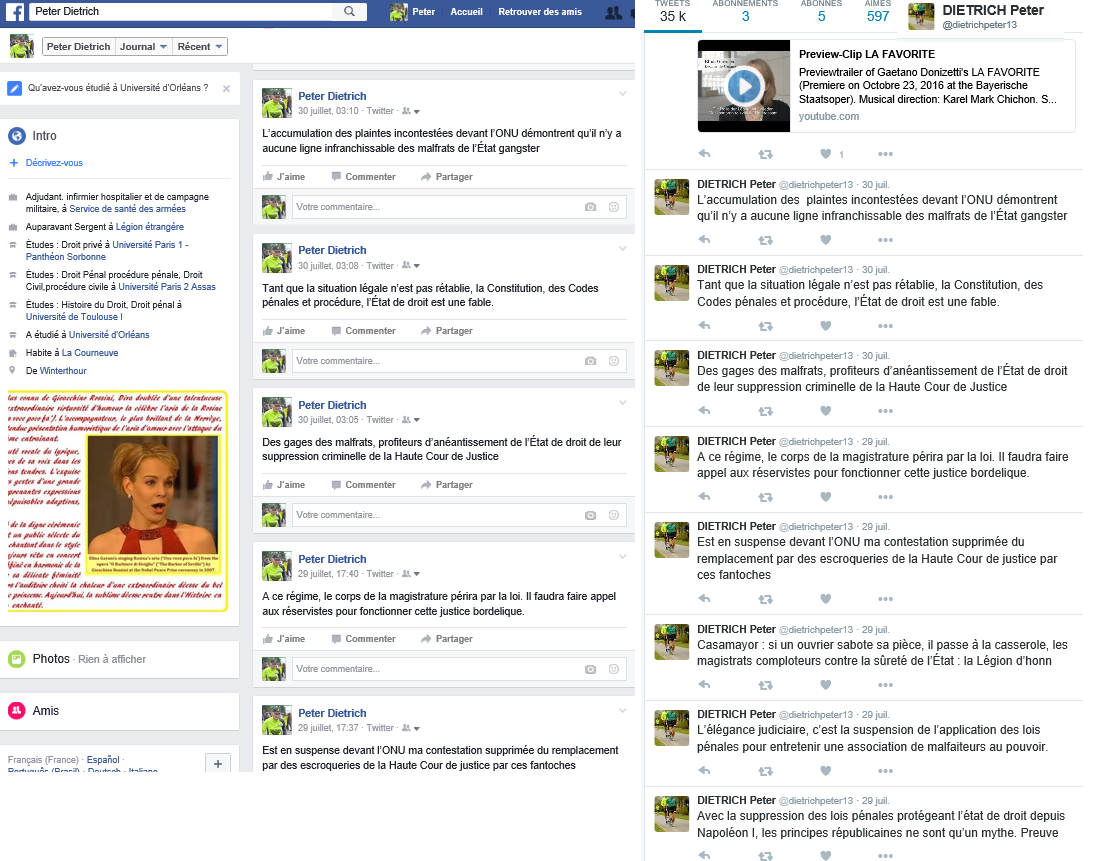Click Partager on the 03:05 post
The width and height of the screenshot is (1104, 861).
447,485
